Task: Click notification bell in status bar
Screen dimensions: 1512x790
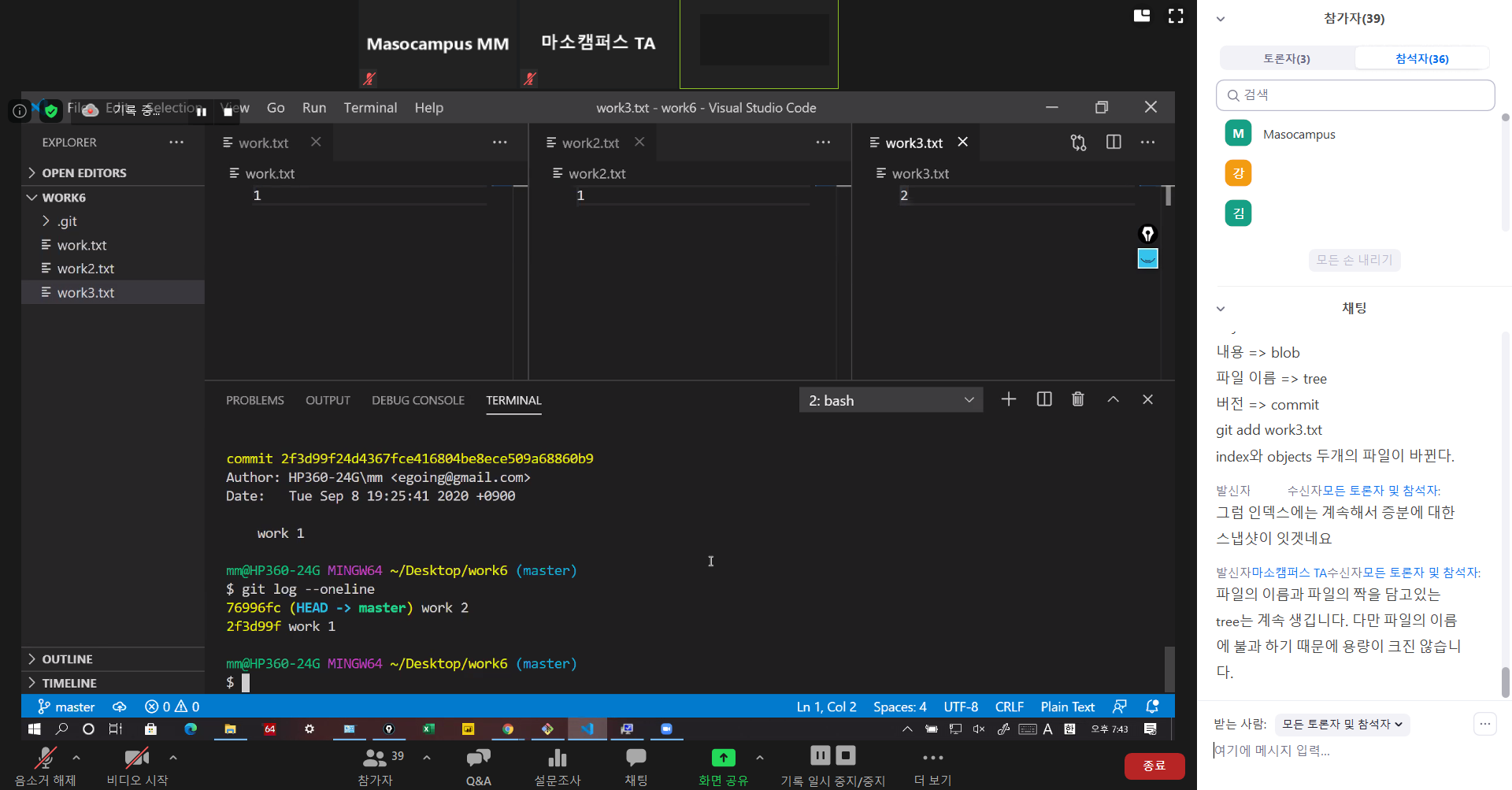Action: click(1152, 707)
